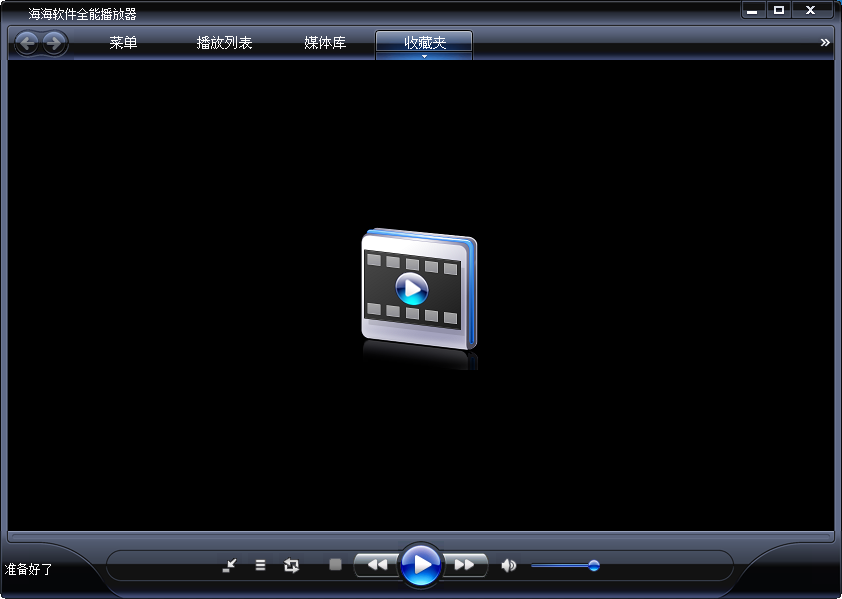This screenshot has width=842, height=599.
Task: Open the 菜单 menu
Action: [123, 43]
